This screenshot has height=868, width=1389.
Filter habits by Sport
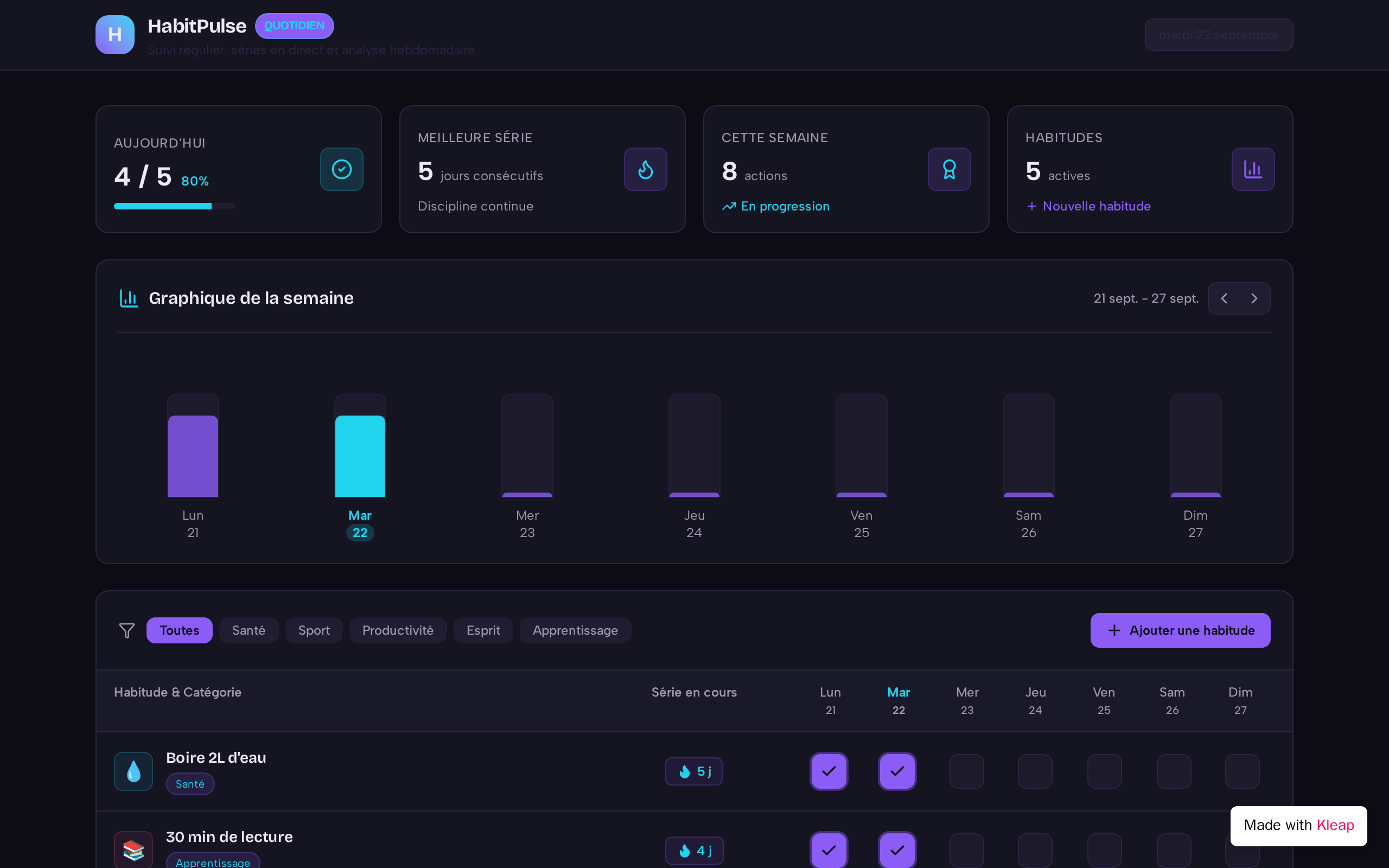314,630
